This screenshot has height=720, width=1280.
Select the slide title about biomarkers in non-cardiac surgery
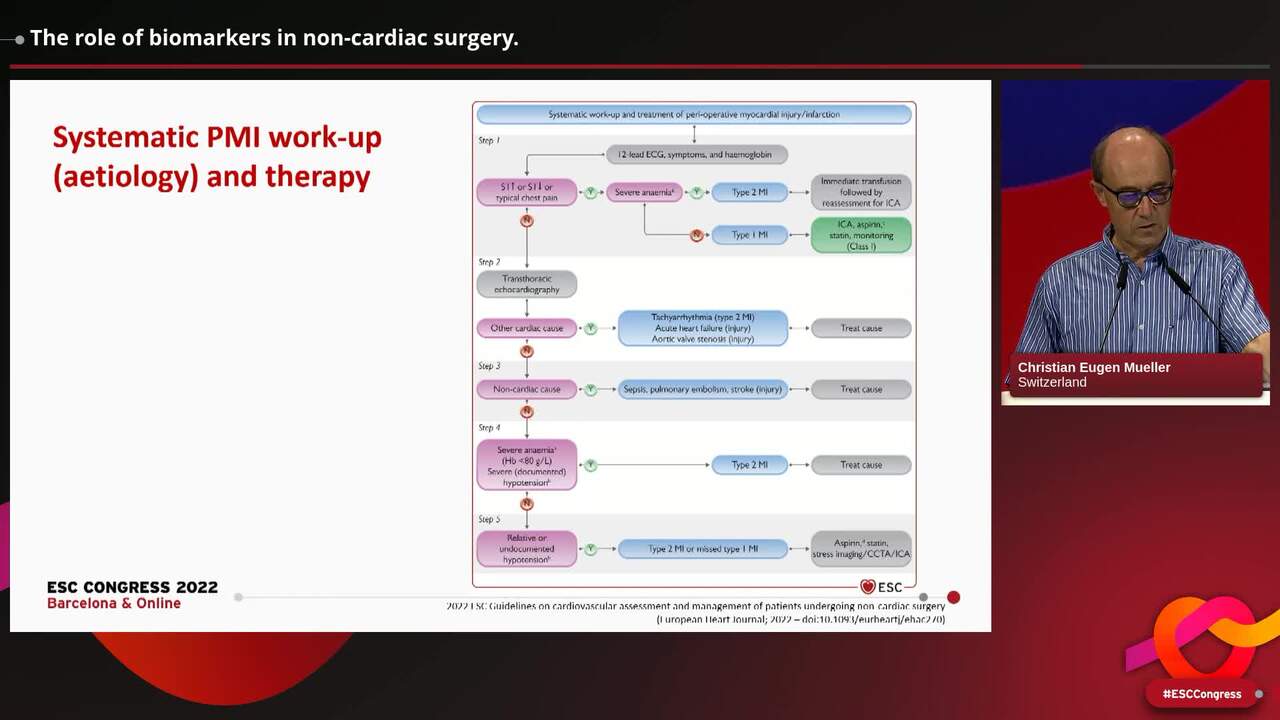tap(273, 37)
